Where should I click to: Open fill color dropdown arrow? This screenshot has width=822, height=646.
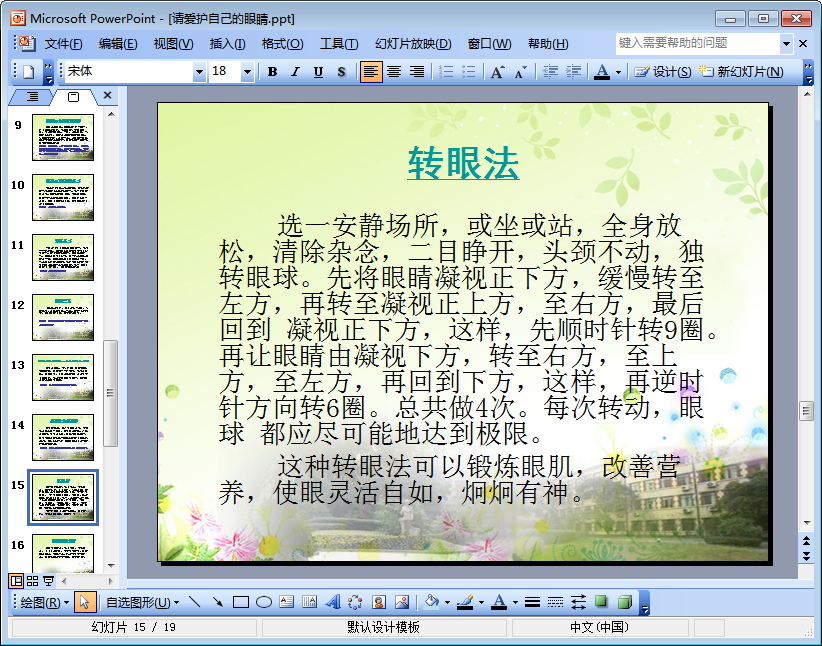click(x=447, y=602)
